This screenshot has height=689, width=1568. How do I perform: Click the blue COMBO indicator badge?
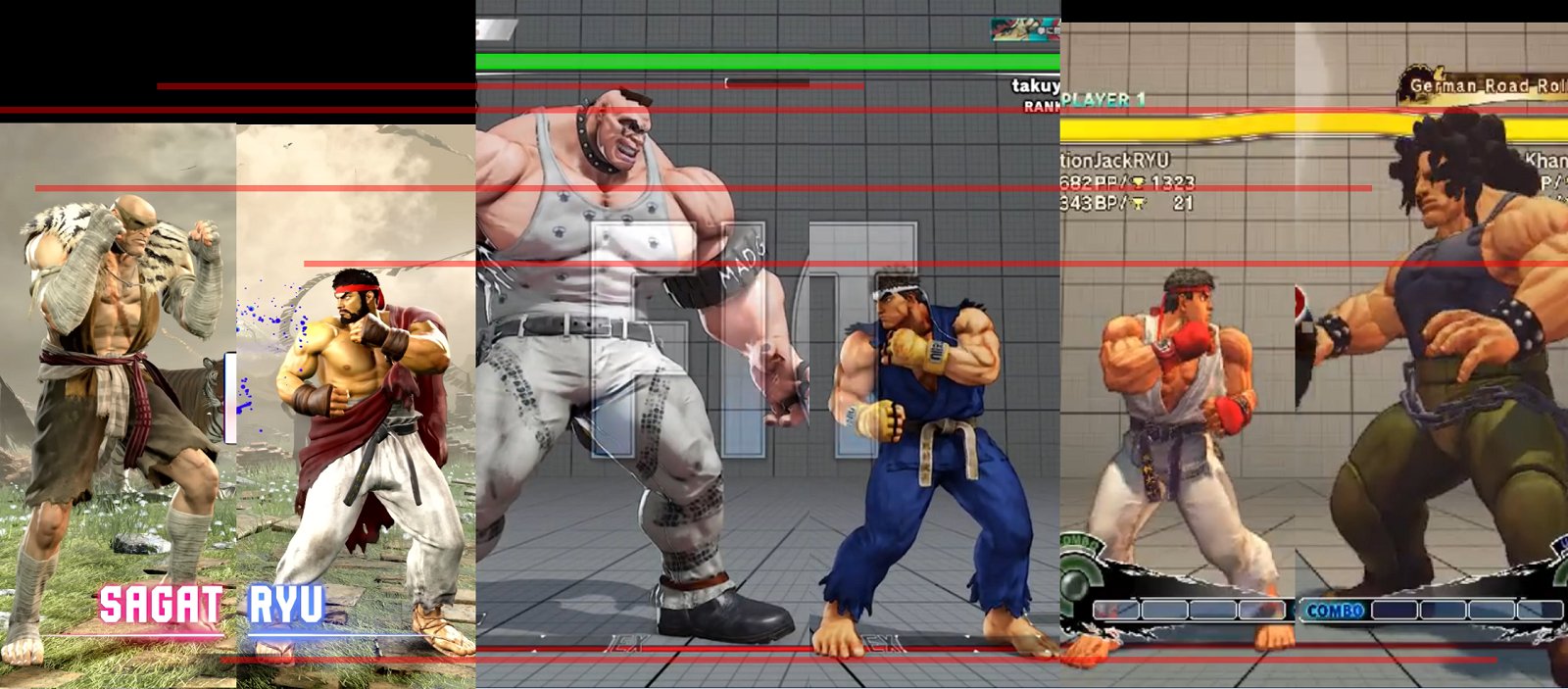coord(1335,611)
